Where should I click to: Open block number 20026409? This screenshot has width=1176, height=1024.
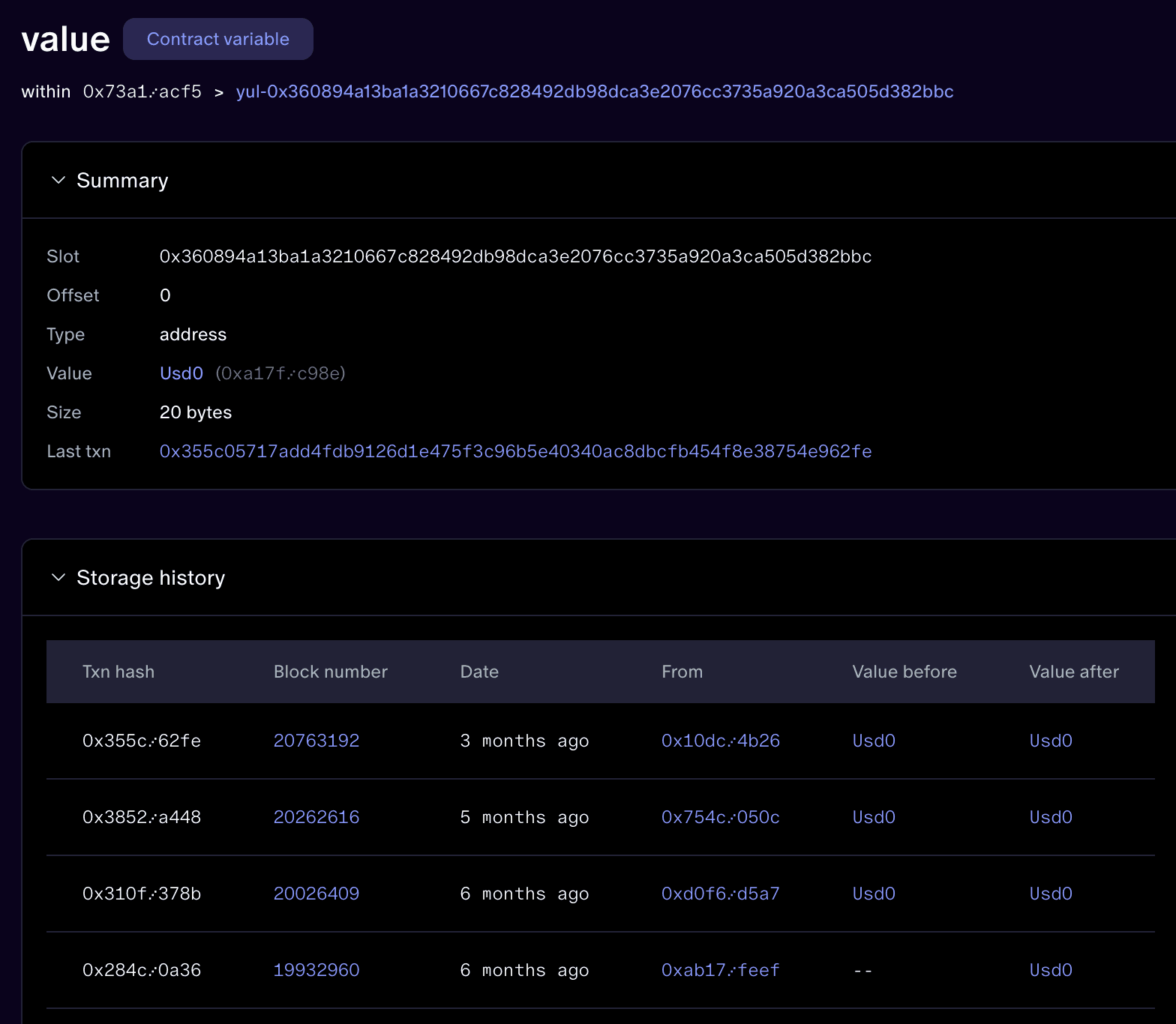pos(316,894)
